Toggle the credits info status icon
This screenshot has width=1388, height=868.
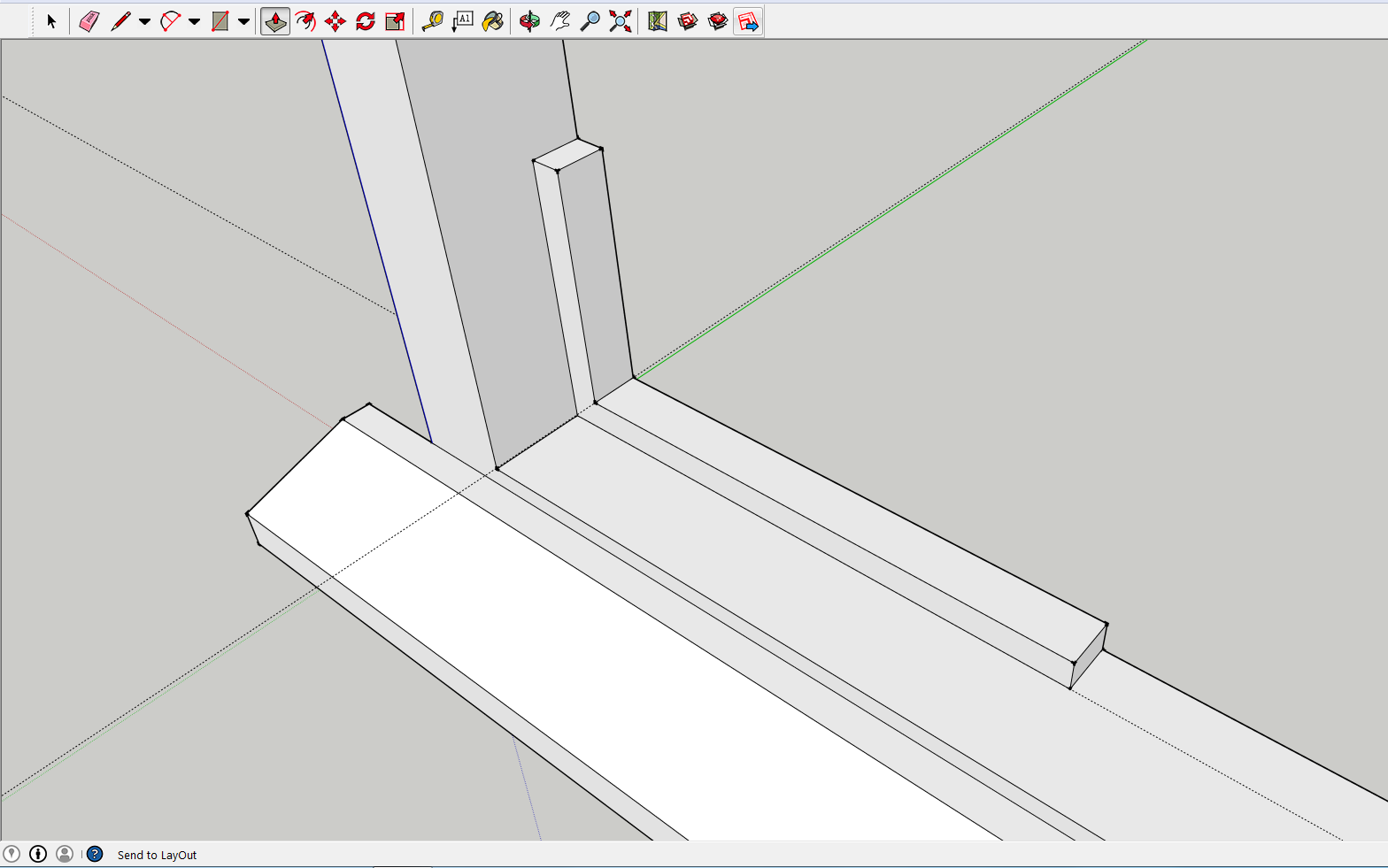(38, 854)
